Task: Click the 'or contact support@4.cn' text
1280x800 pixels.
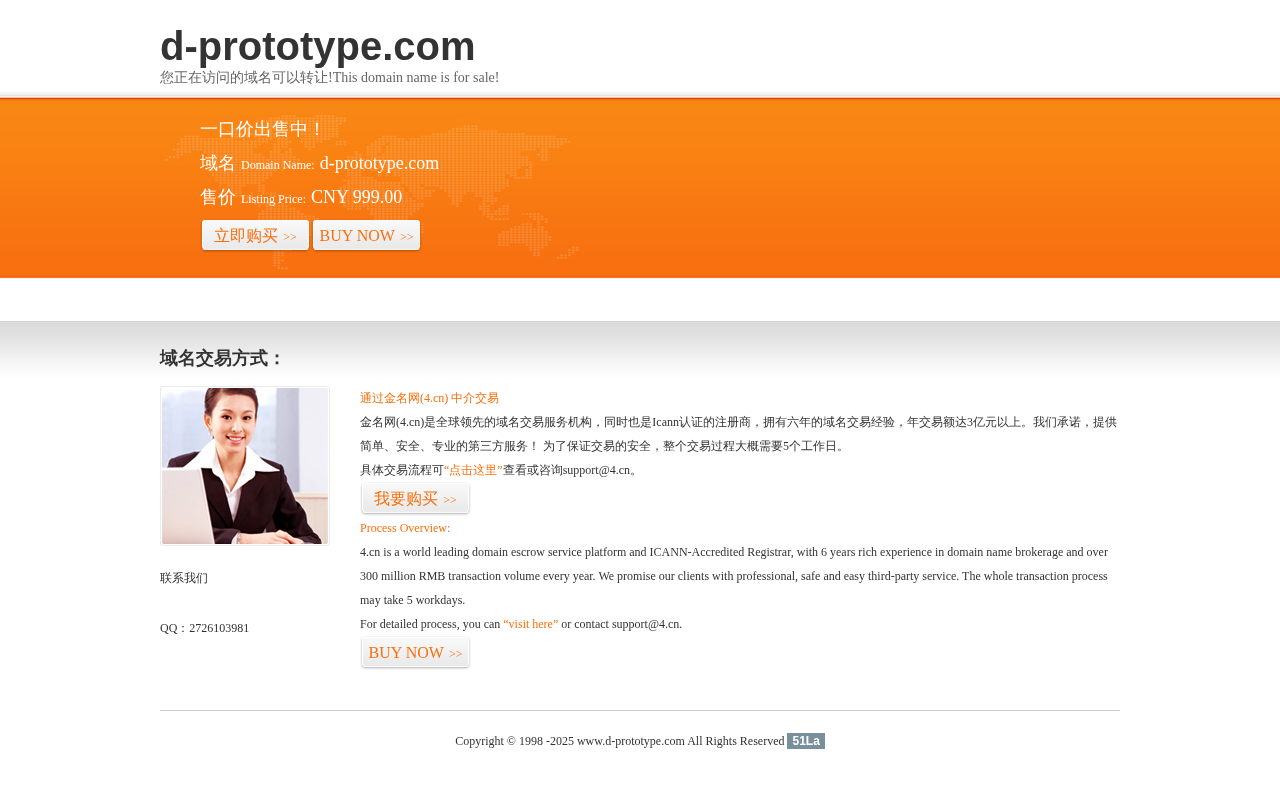Action: click(622, 624)
